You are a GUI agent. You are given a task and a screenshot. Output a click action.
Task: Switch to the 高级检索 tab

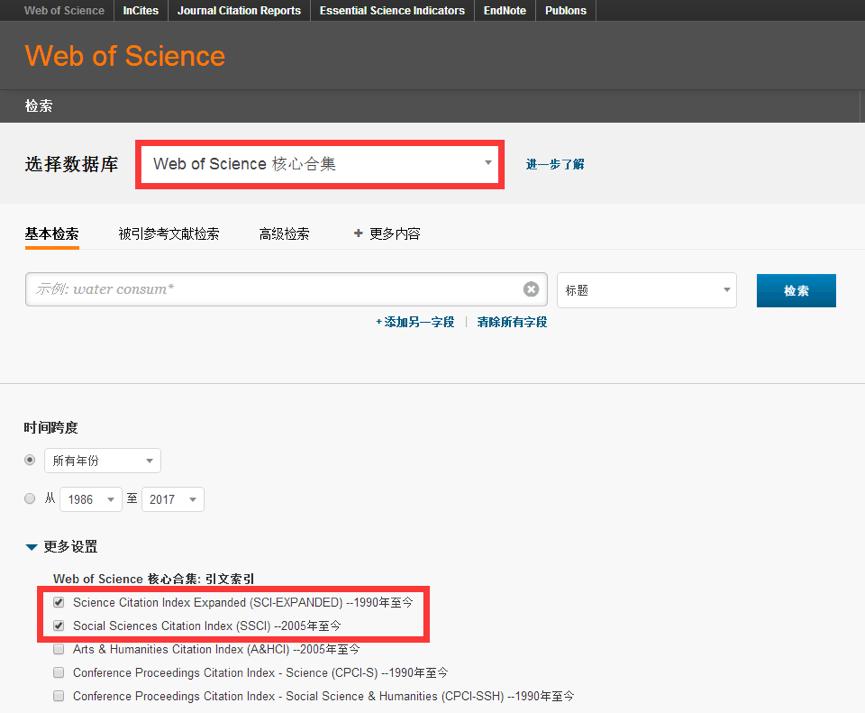tap(284, 233)
